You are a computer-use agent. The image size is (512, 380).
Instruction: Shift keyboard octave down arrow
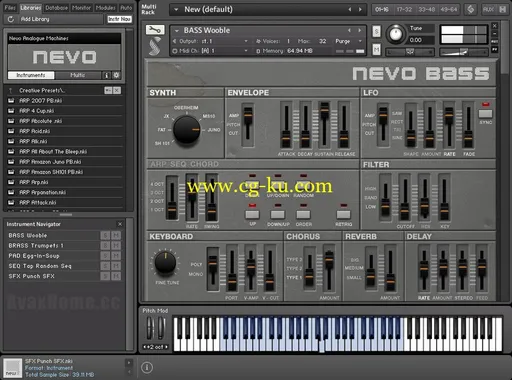coord(145,347)
